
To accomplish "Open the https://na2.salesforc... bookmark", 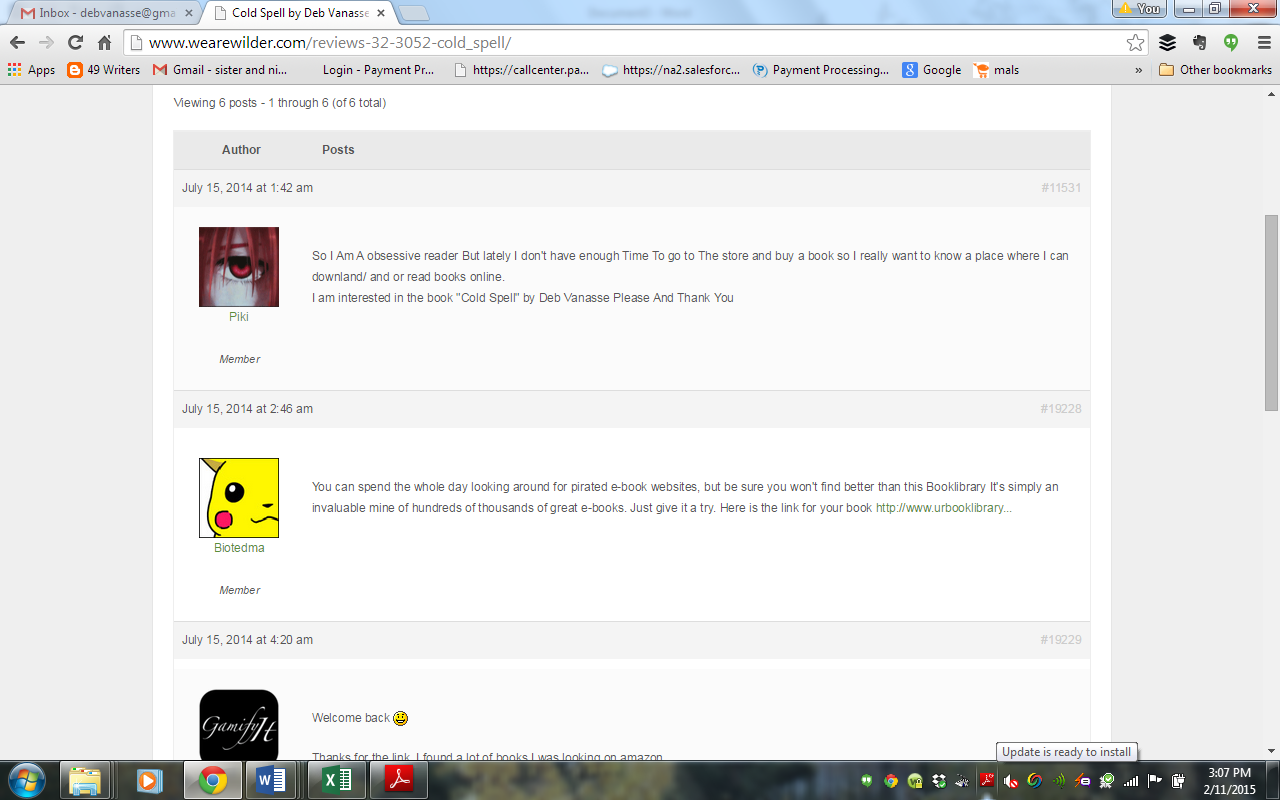I will tap(671, 70).
